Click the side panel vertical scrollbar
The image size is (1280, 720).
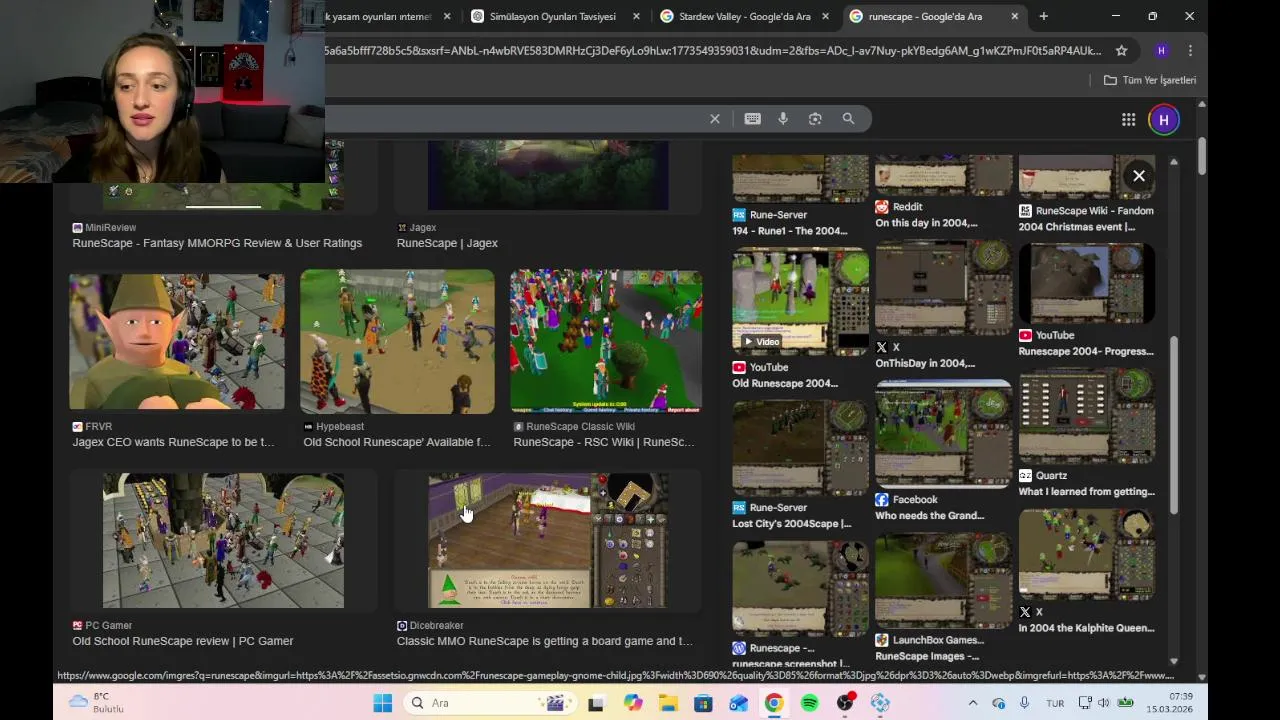click(x=1174, y=425)
